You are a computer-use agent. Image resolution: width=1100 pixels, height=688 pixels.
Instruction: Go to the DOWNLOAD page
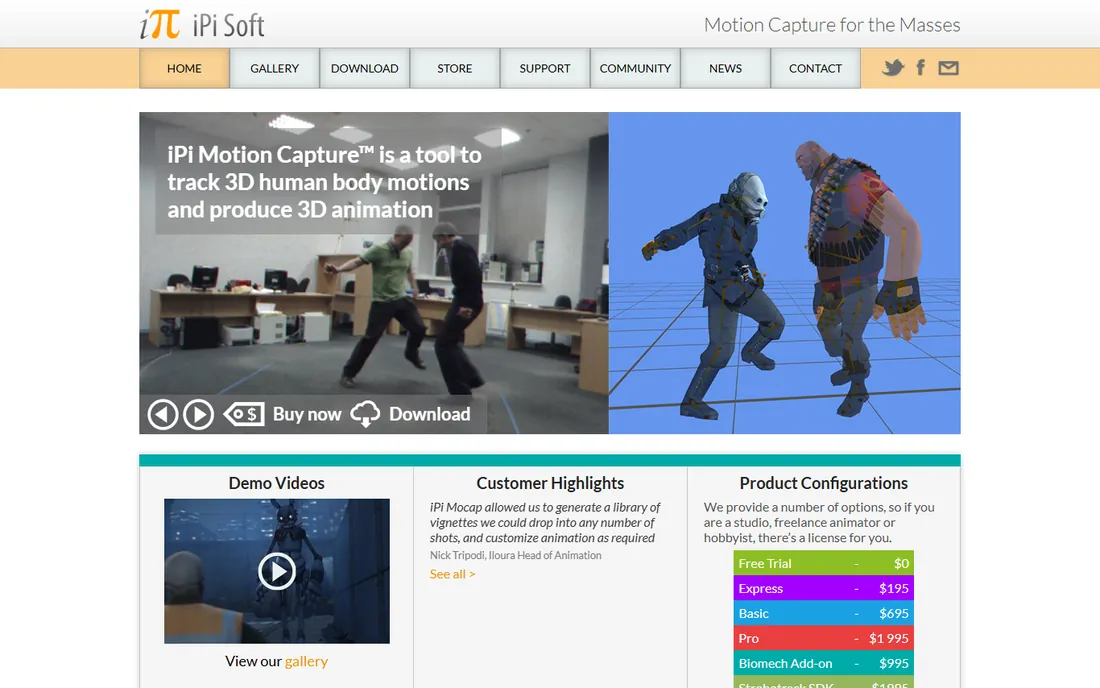(365, 68)
